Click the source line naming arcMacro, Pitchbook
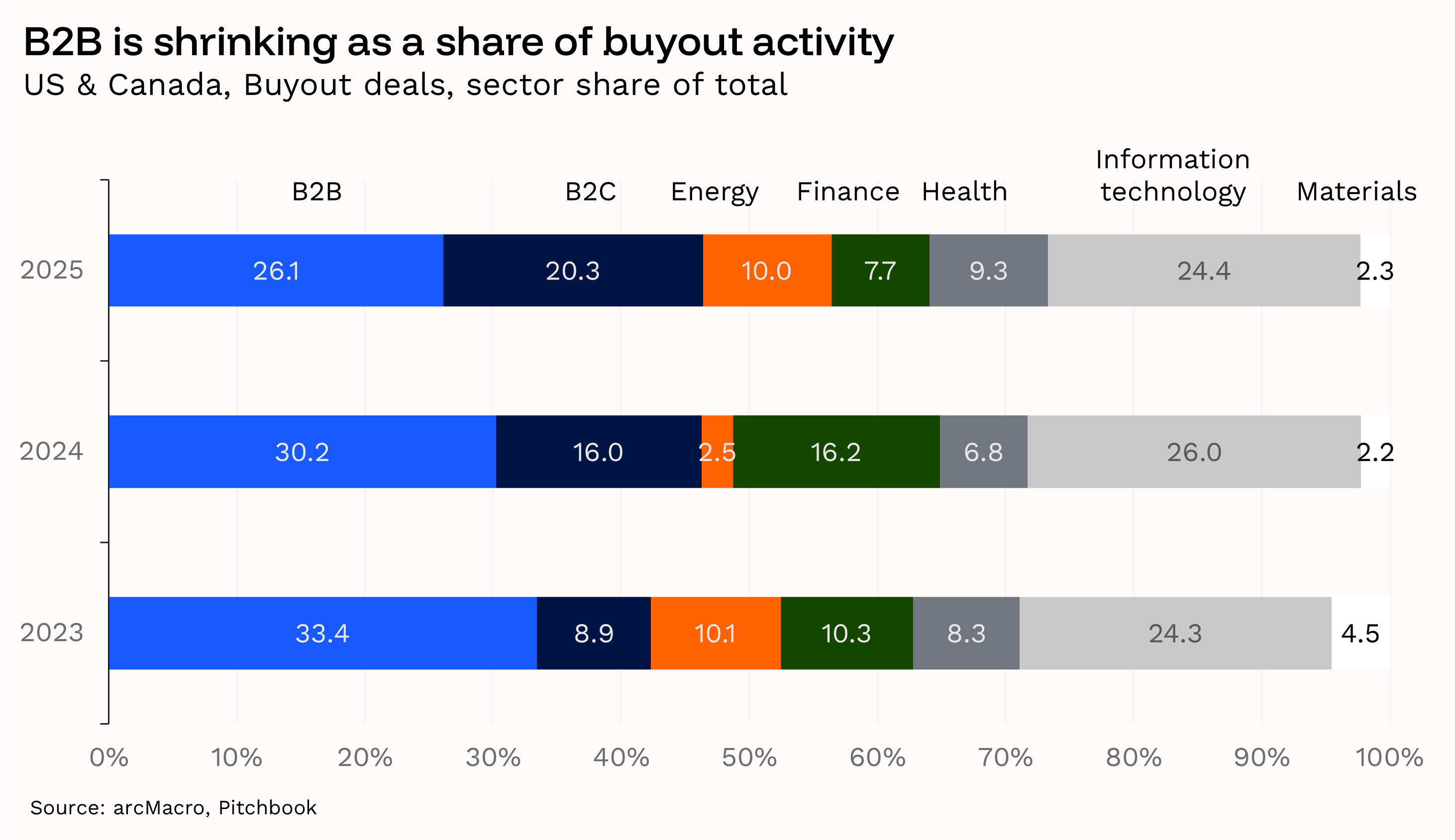The width and height of the screenshot is (1455, 840). (x=173, y=808)
